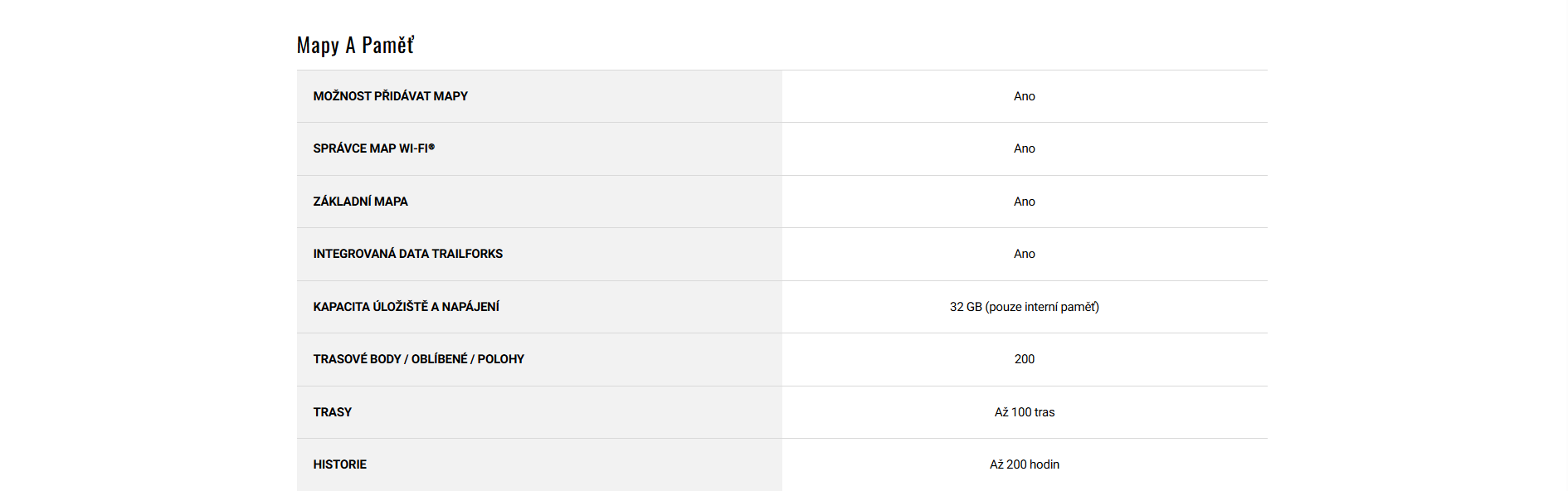Click the registered trademark symbol after WI-FI

point(431,147)
